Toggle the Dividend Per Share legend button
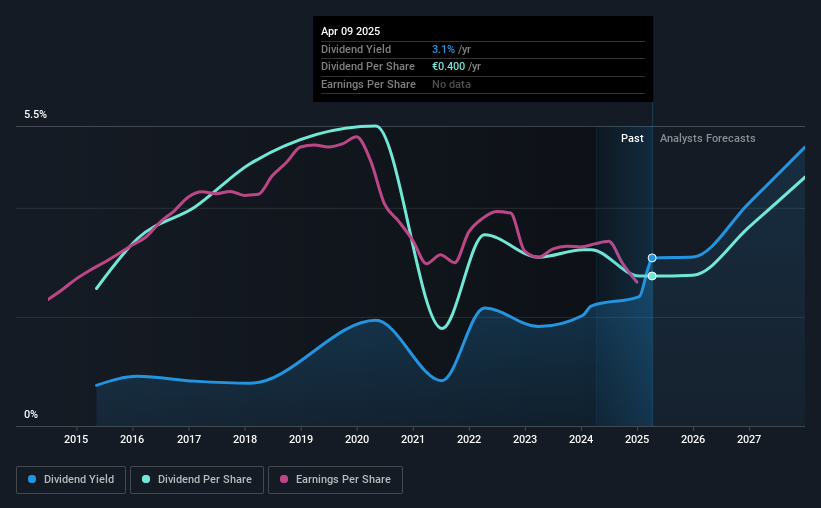Viewport: 821px width, 508px height. tap(197, 480)
